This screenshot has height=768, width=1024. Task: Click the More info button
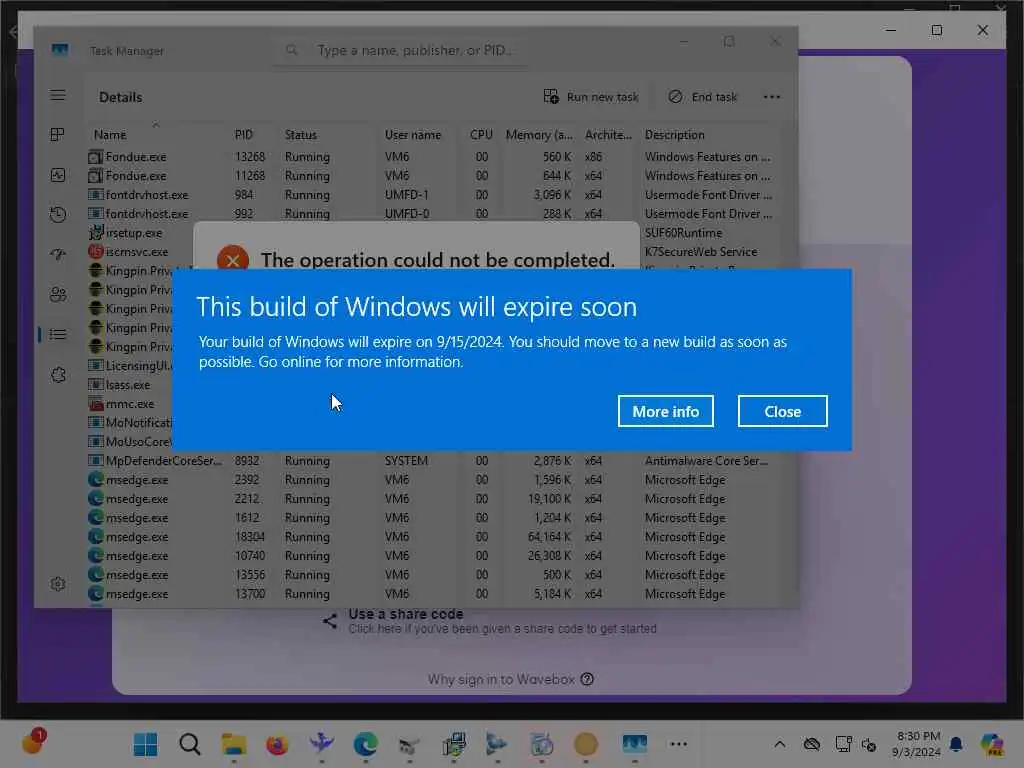[x=665, y=411]
